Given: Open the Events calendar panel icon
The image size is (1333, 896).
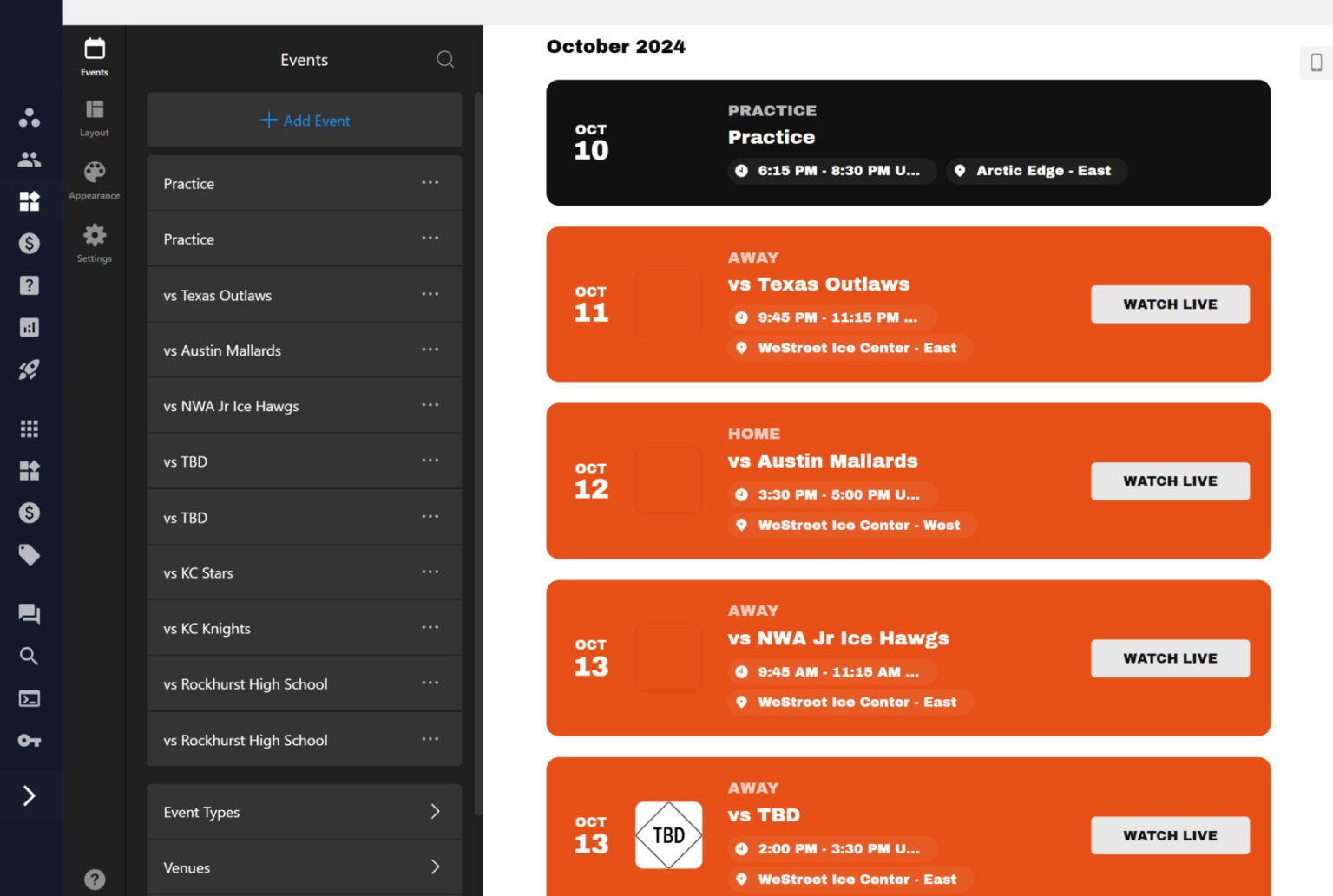Looking at the screenshot, I should tap(94, 52).
